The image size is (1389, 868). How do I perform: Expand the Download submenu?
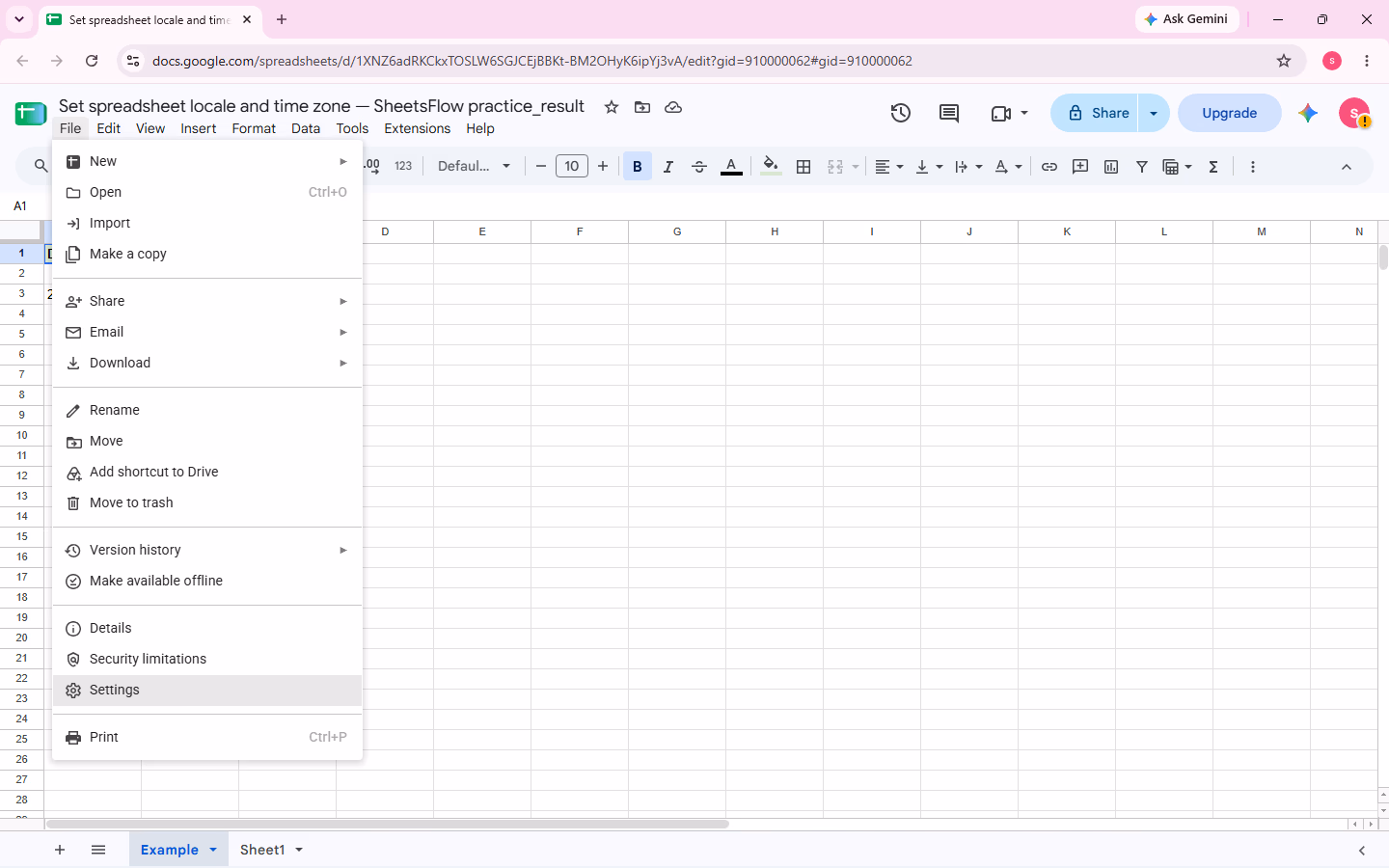pos(342,363)
